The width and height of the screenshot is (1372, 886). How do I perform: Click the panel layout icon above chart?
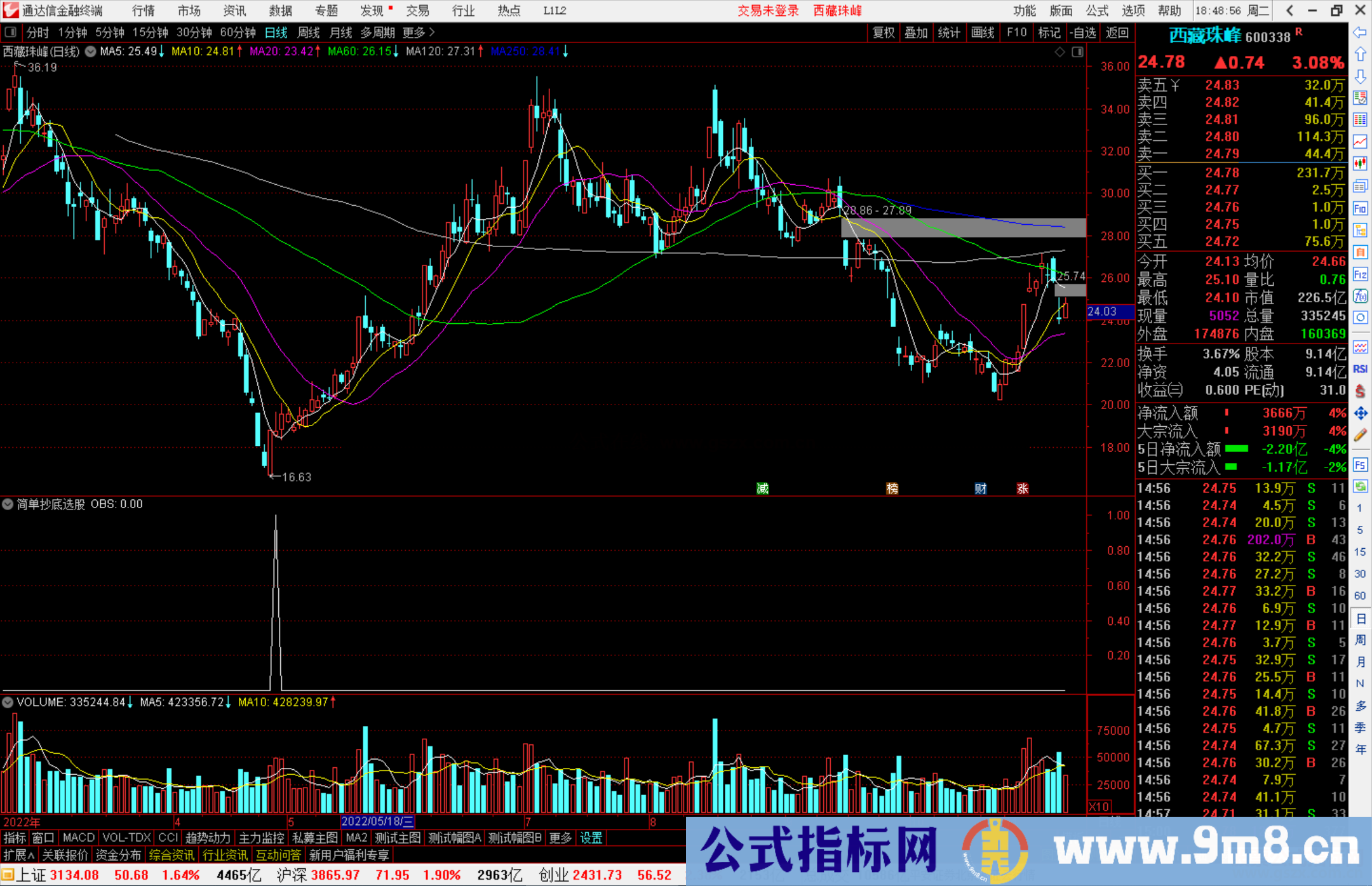pyautogui.click(x=1077, y=52)
